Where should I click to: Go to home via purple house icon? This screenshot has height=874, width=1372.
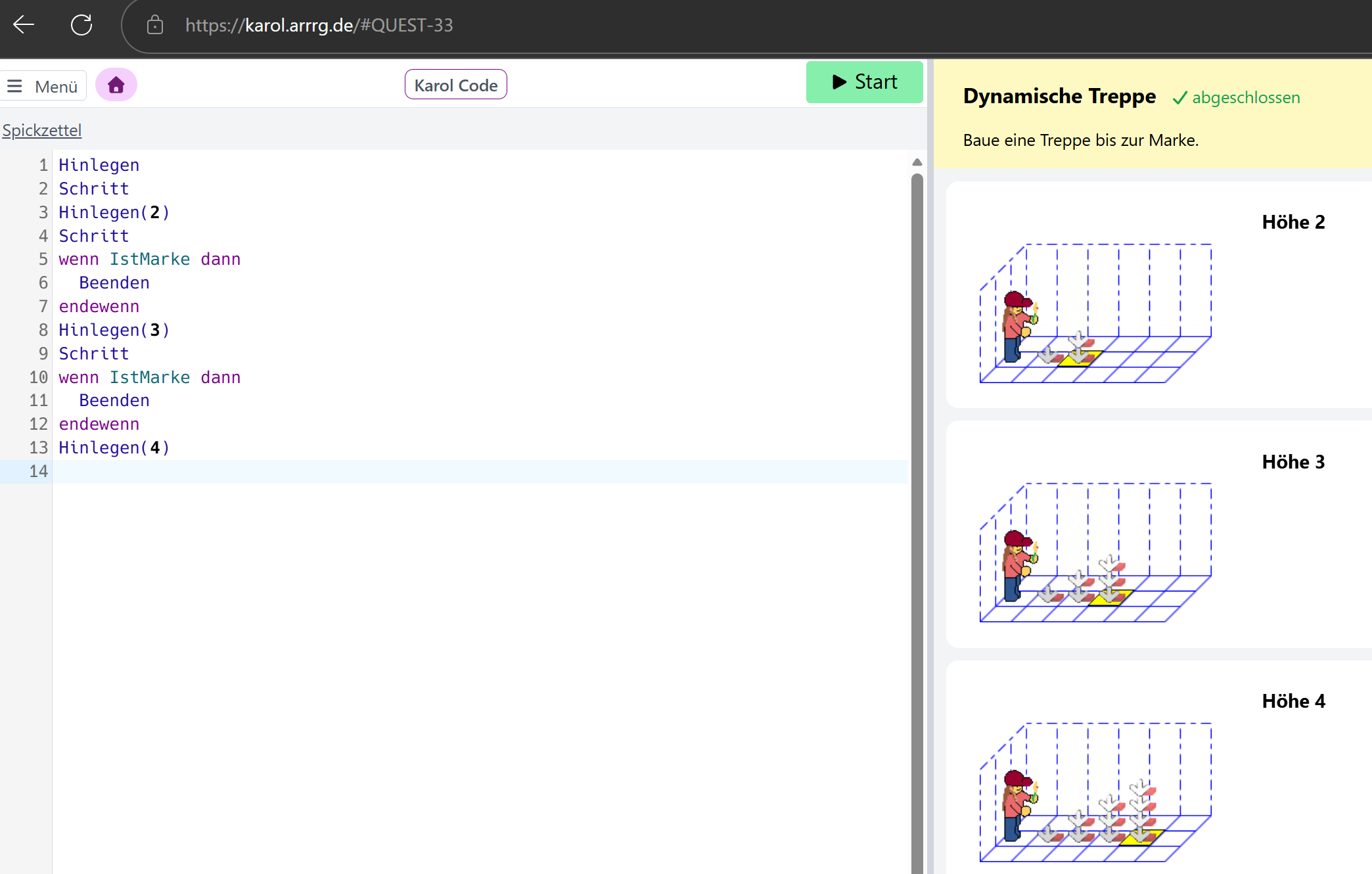[116, 85]
